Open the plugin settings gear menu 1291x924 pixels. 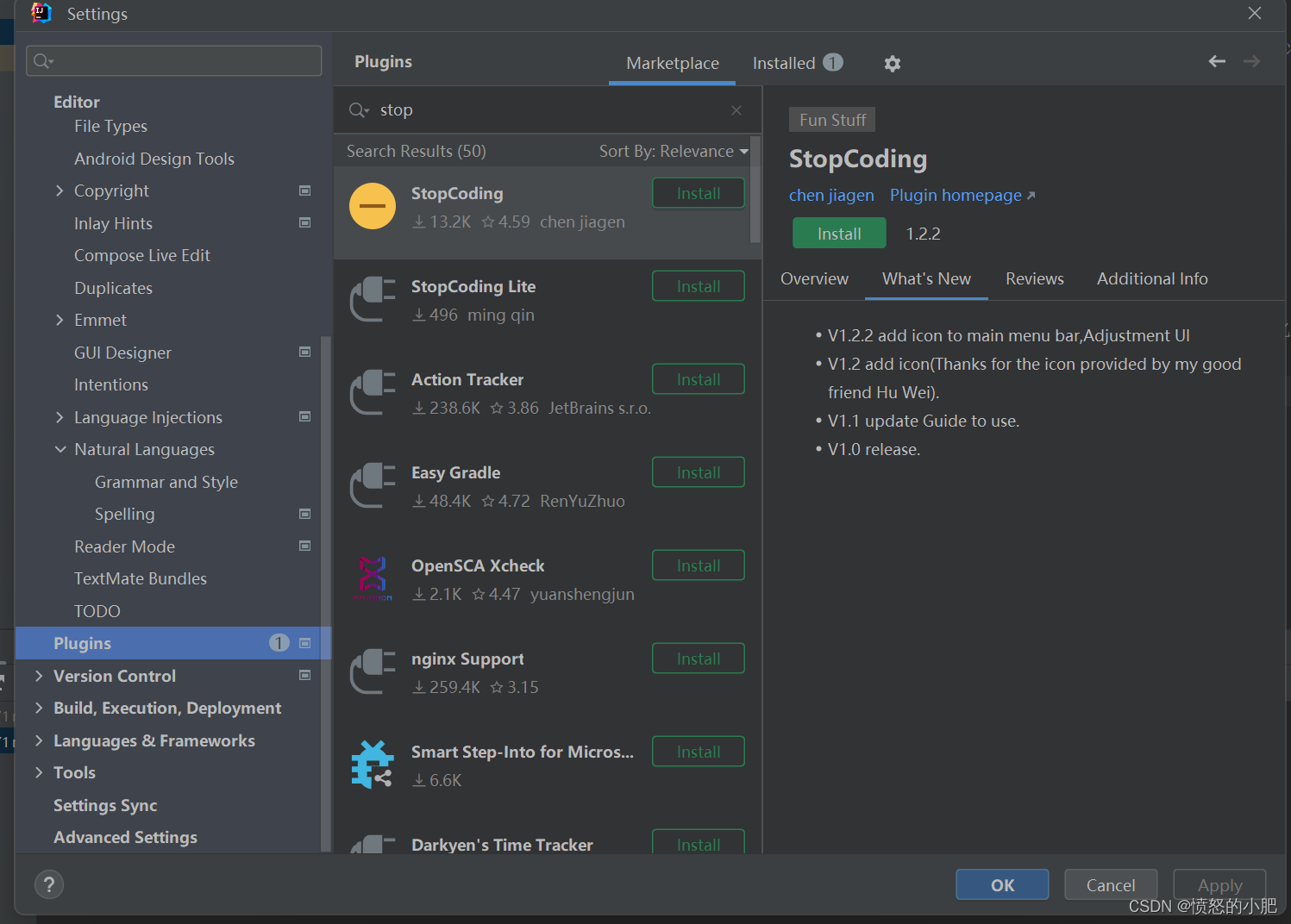tap(892, 63)
